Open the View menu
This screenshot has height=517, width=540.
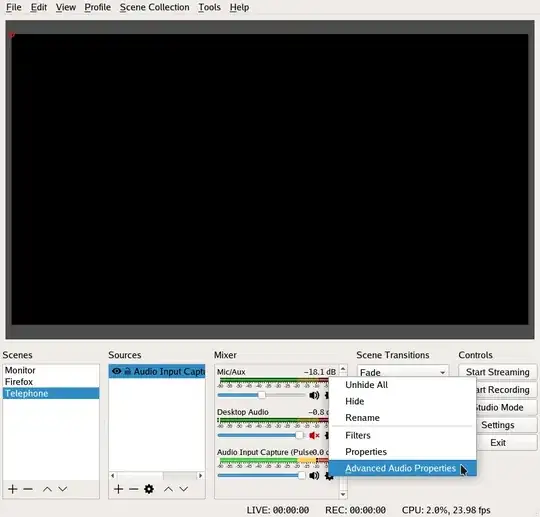click(x=66, y=7)
